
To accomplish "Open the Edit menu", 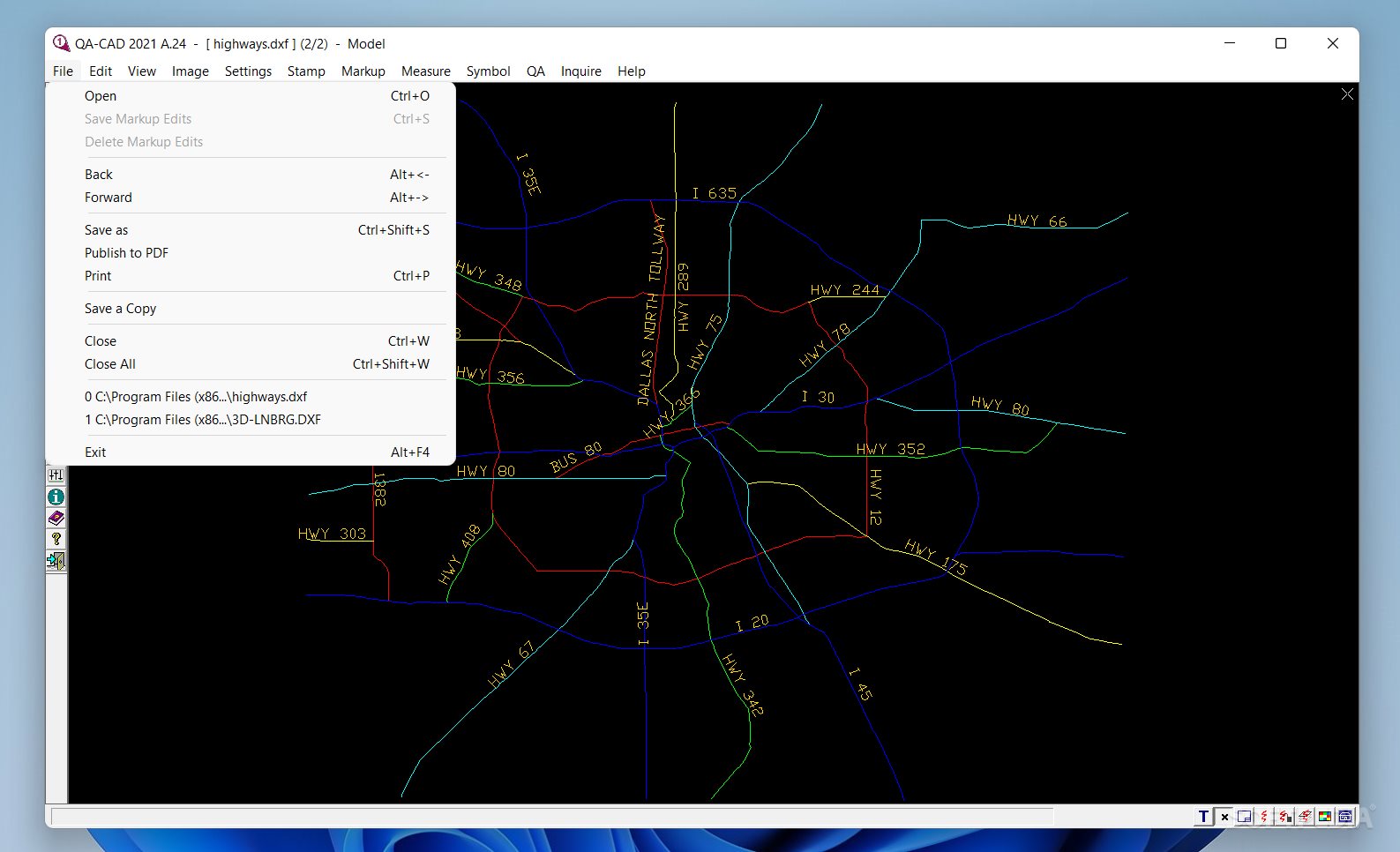I will [101, 71].
